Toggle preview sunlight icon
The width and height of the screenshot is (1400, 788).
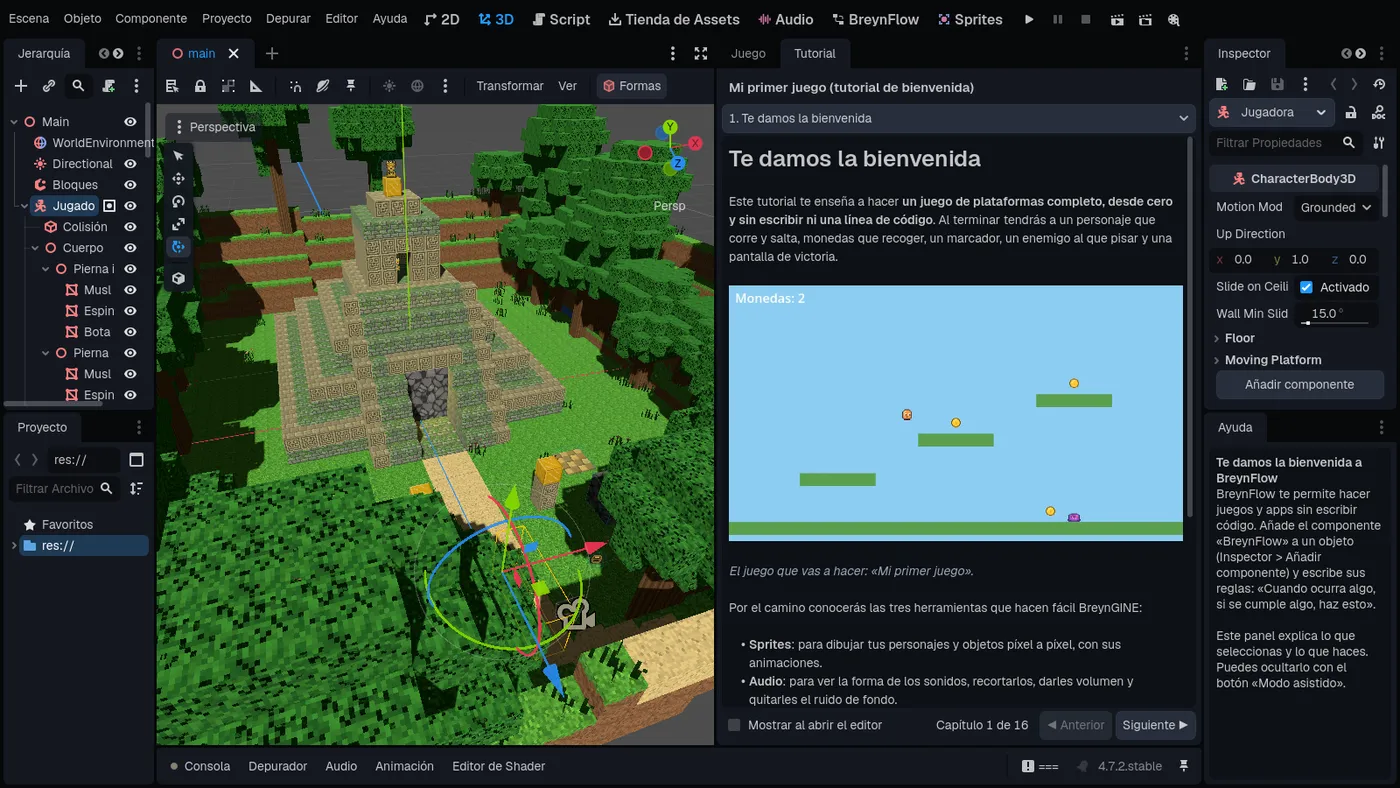[x=389, y=86]
